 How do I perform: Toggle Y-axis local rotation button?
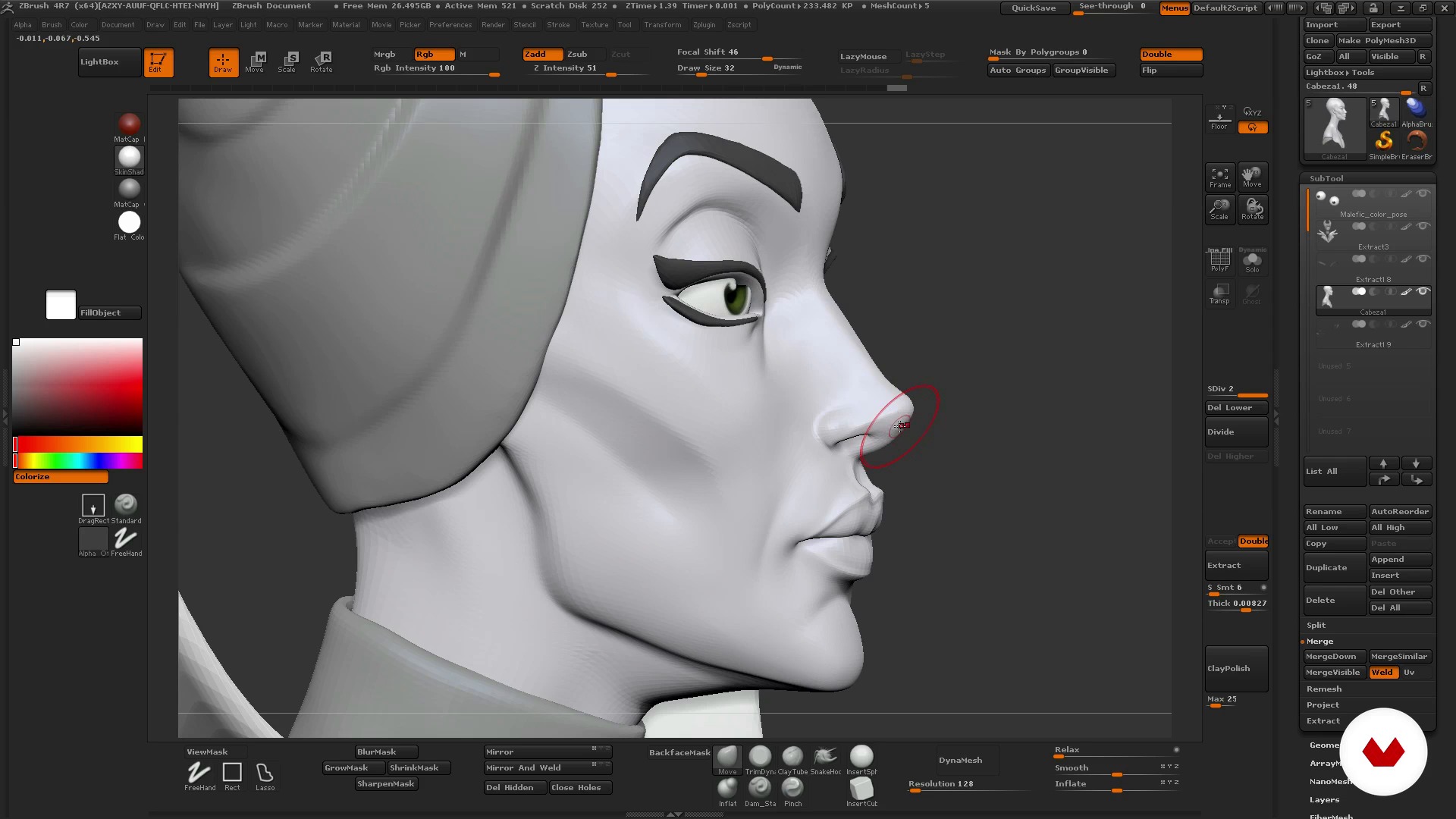[x=1253, y=127]
